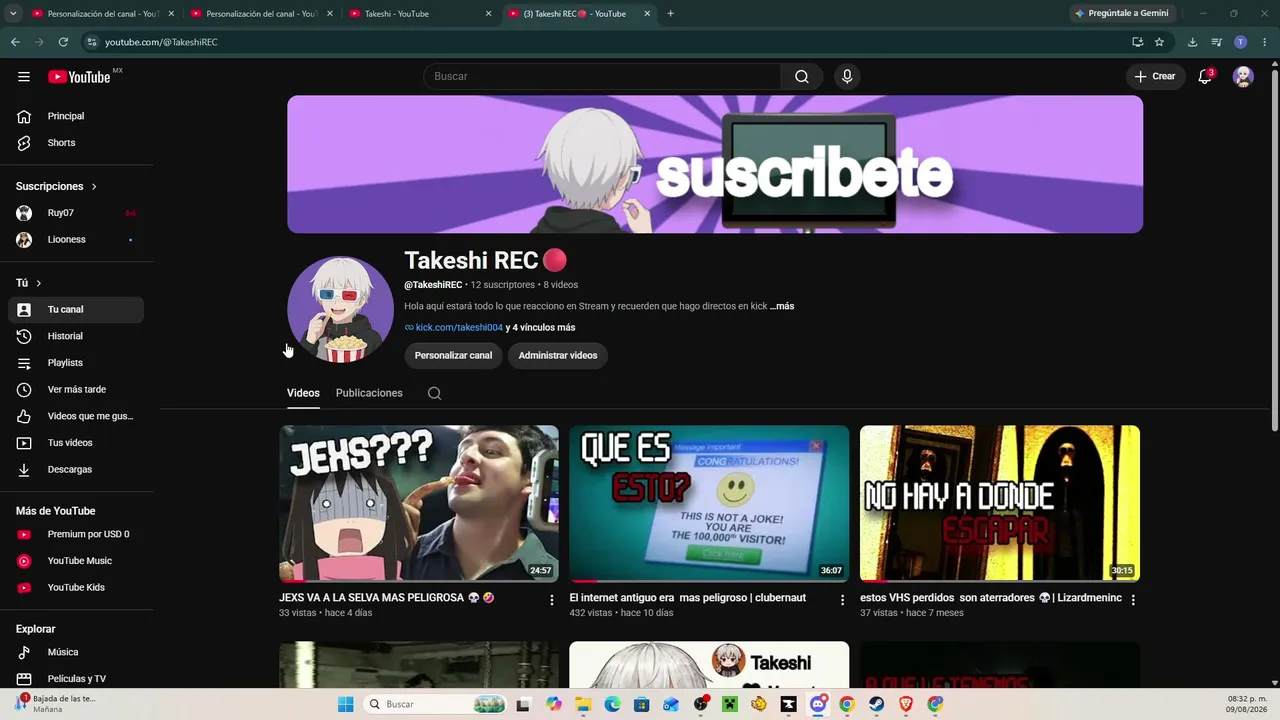
Task: Open Películas y TV in Explorar
Action: tap(76, 679)
